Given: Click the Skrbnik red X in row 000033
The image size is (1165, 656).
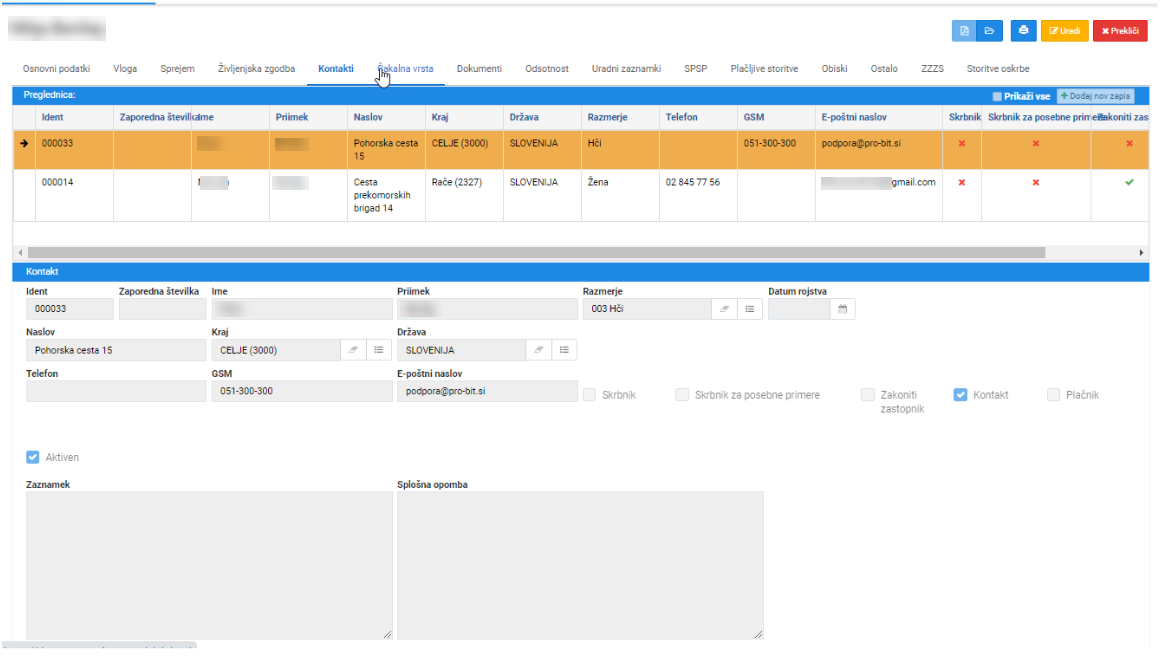Looking at the screenshot, I should 961,143.
